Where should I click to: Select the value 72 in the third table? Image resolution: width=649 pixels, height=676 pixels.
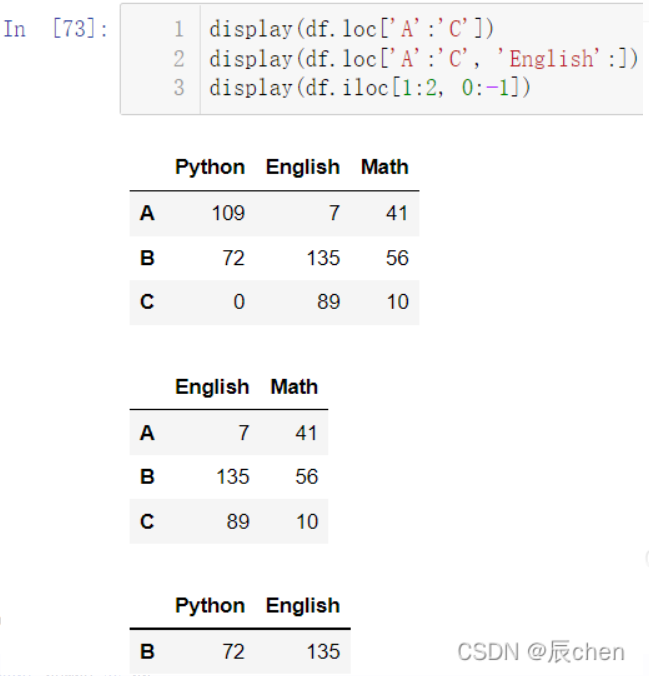[233, 652]
